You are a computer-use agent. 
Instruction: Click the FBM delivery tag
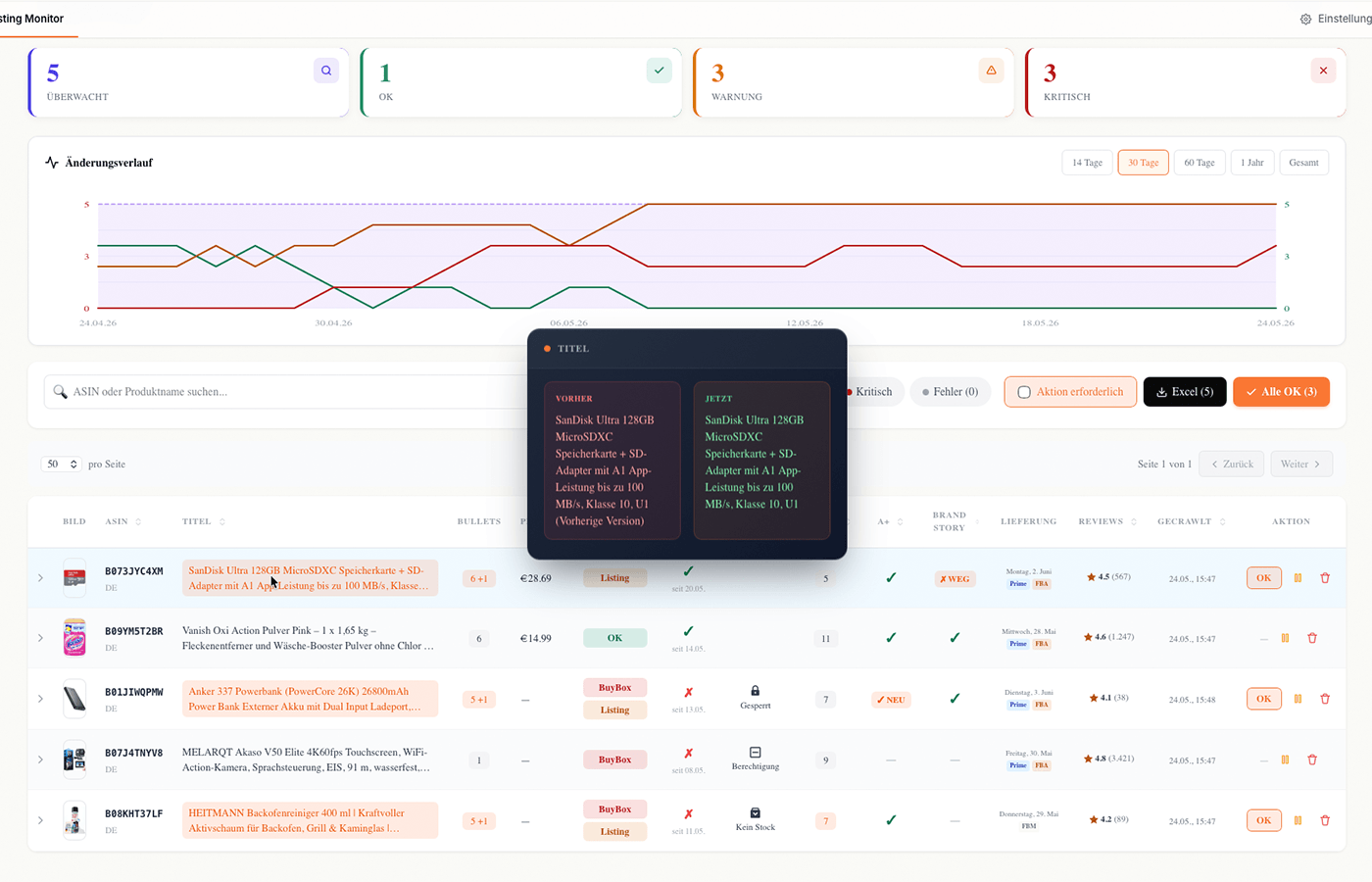tap(1028, 826)
